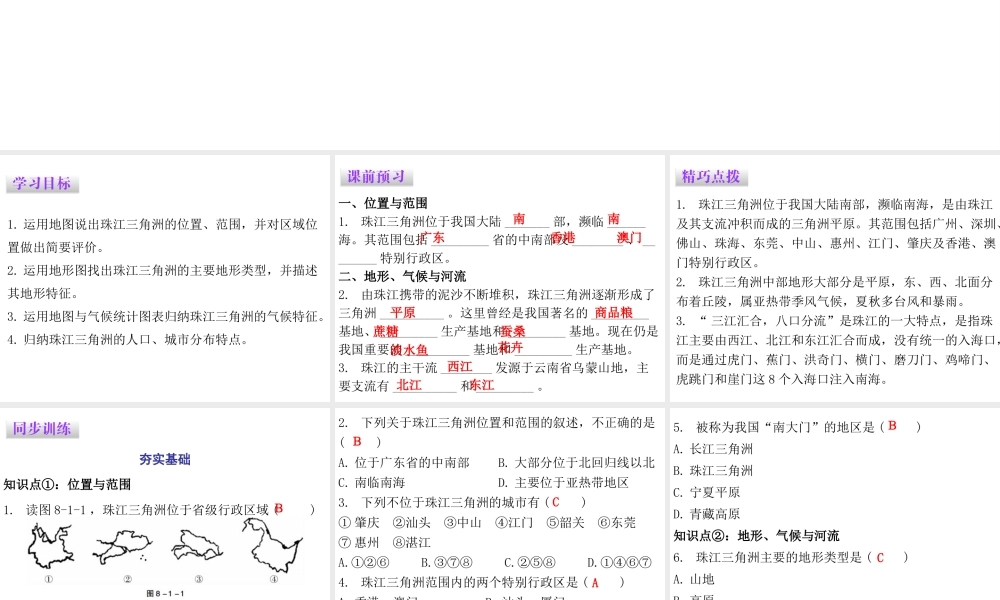Click option D. 青藏高原

coord(707,514)
